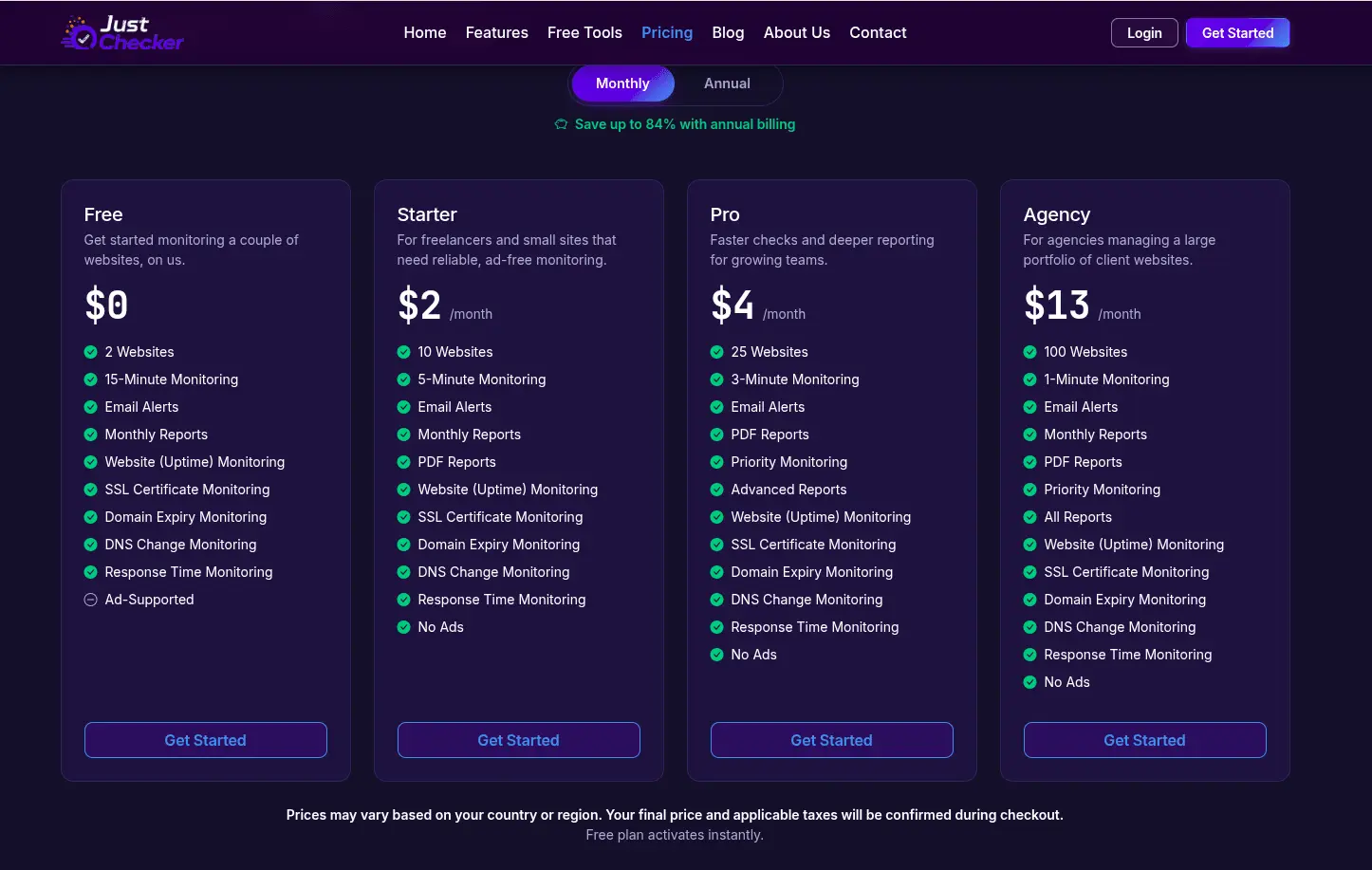The image size is (1372, 870).
Task: Click the PDF Reports checkmark in the Pro plan
Action: [717, 435]
